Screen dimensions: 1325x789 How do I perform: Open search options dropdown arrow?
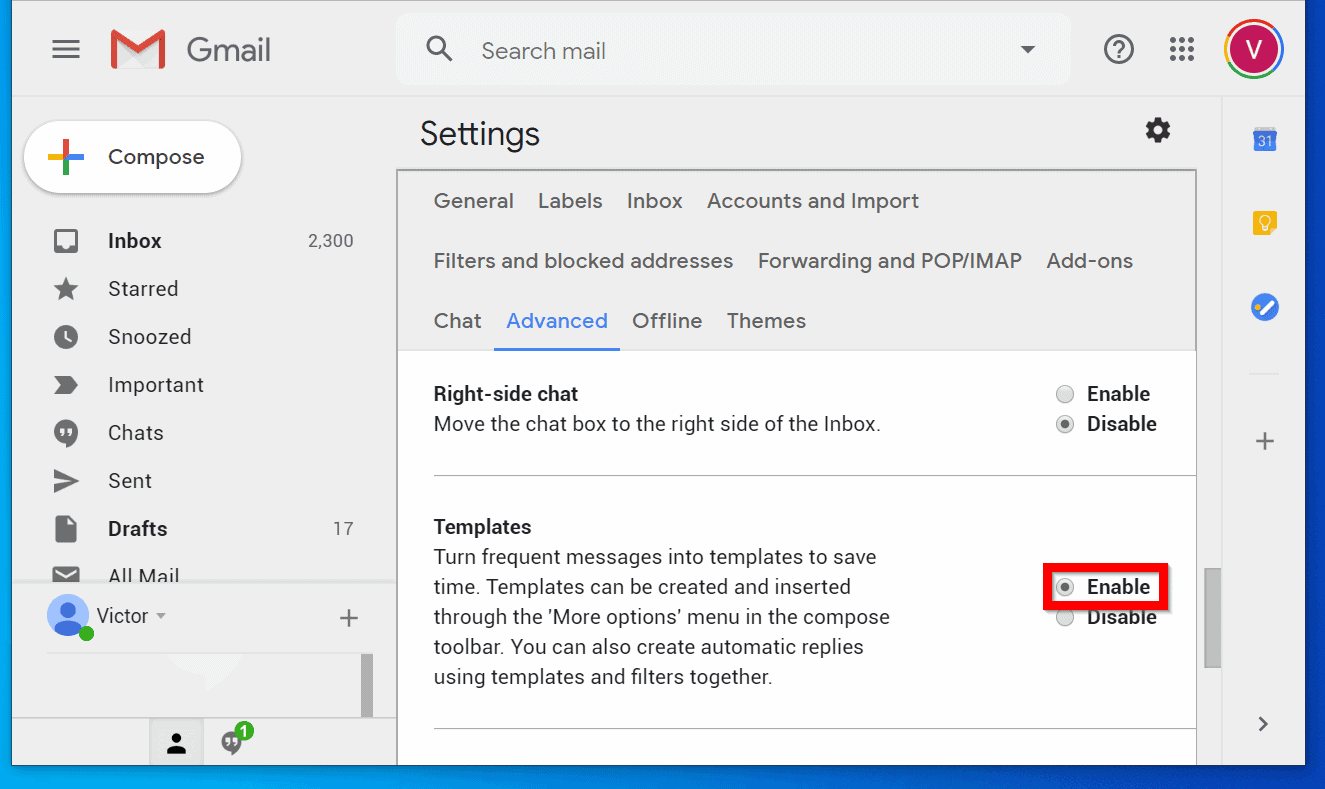click(1027, 50)
